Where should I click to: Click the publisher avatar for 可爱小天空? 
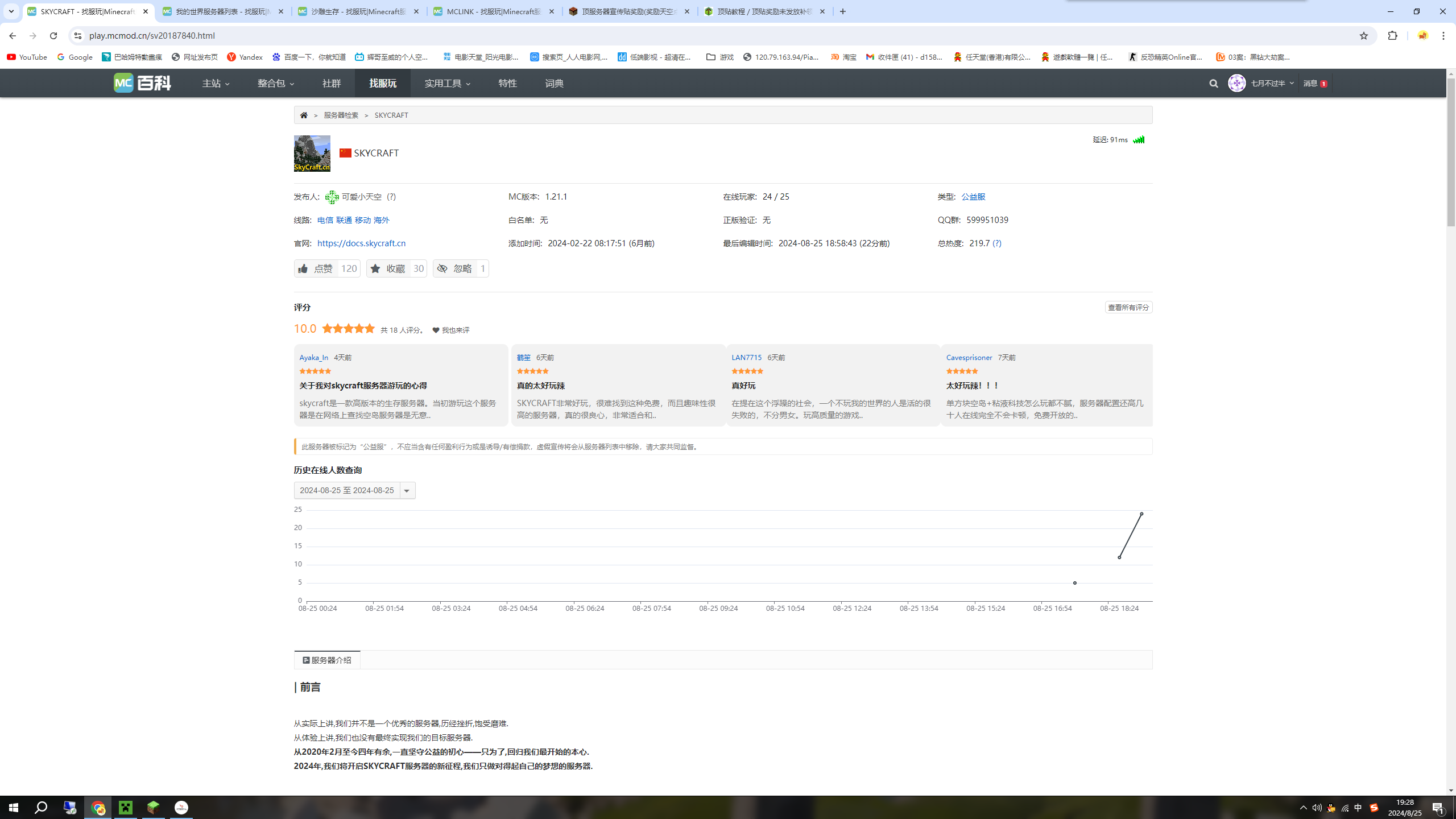(332, 197)
